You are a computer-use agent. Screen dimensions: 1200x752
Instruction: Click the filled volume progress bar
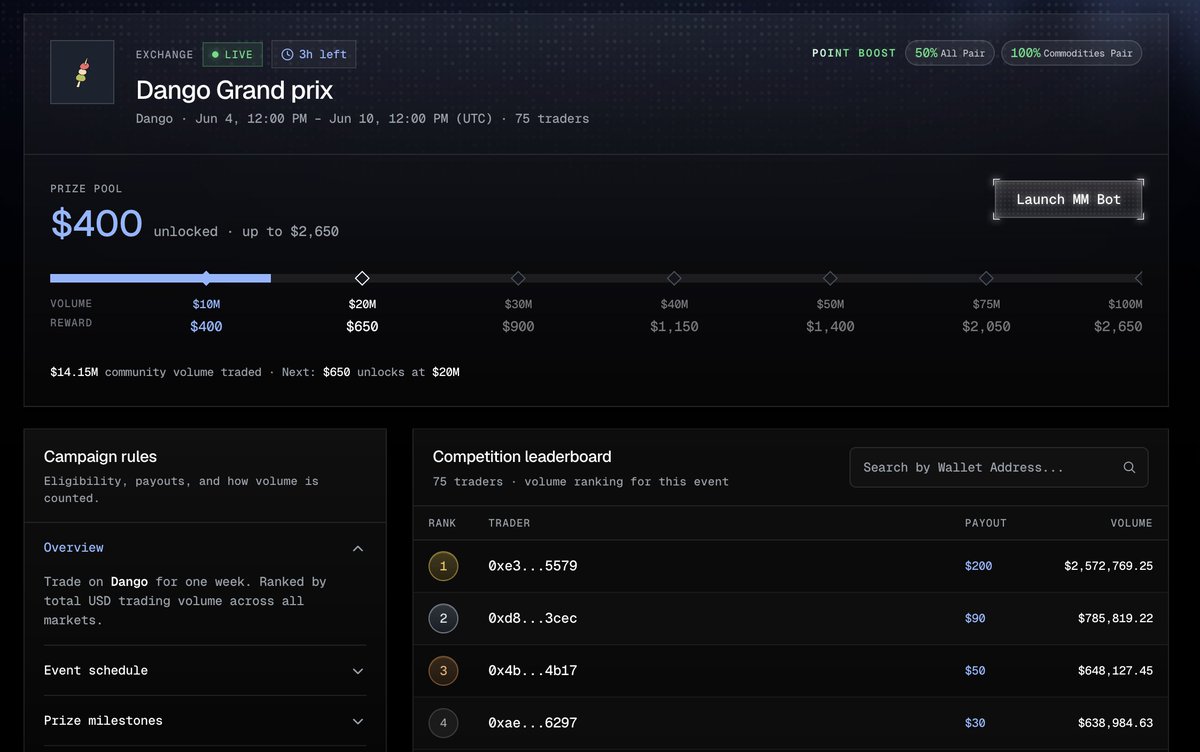tap(160, 278)
